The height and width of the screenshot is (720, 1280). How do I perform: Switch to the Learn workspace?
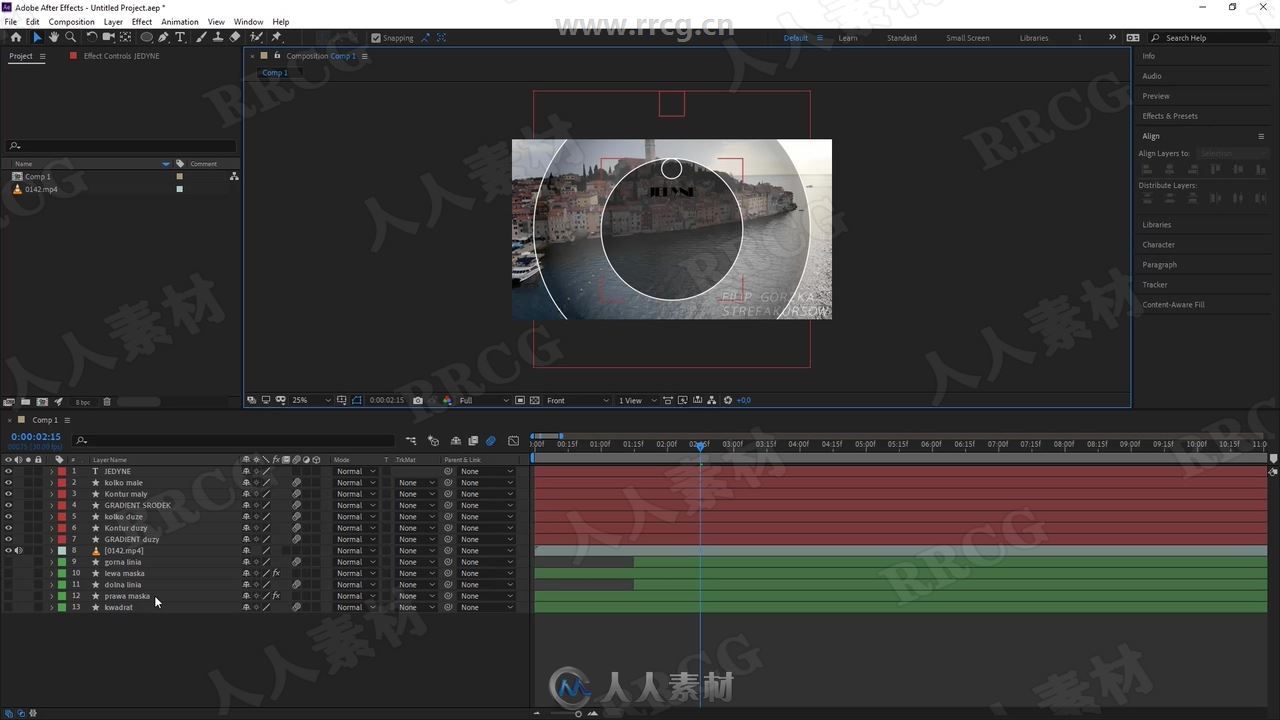[848, 38]
